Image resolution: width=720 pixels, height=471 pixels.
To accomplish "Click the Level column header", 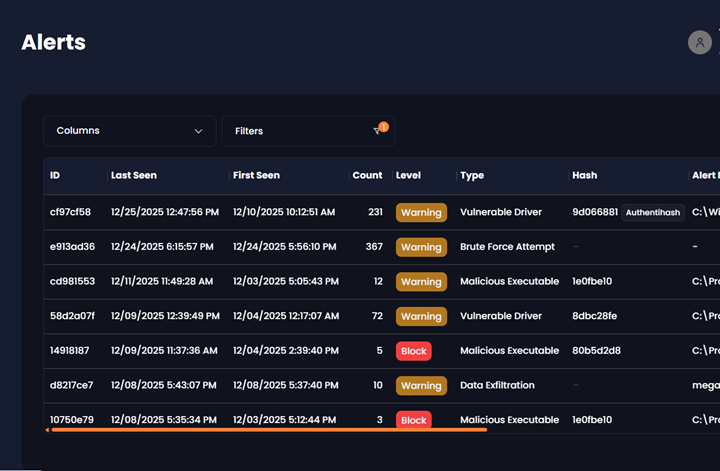I will [408, 175].
